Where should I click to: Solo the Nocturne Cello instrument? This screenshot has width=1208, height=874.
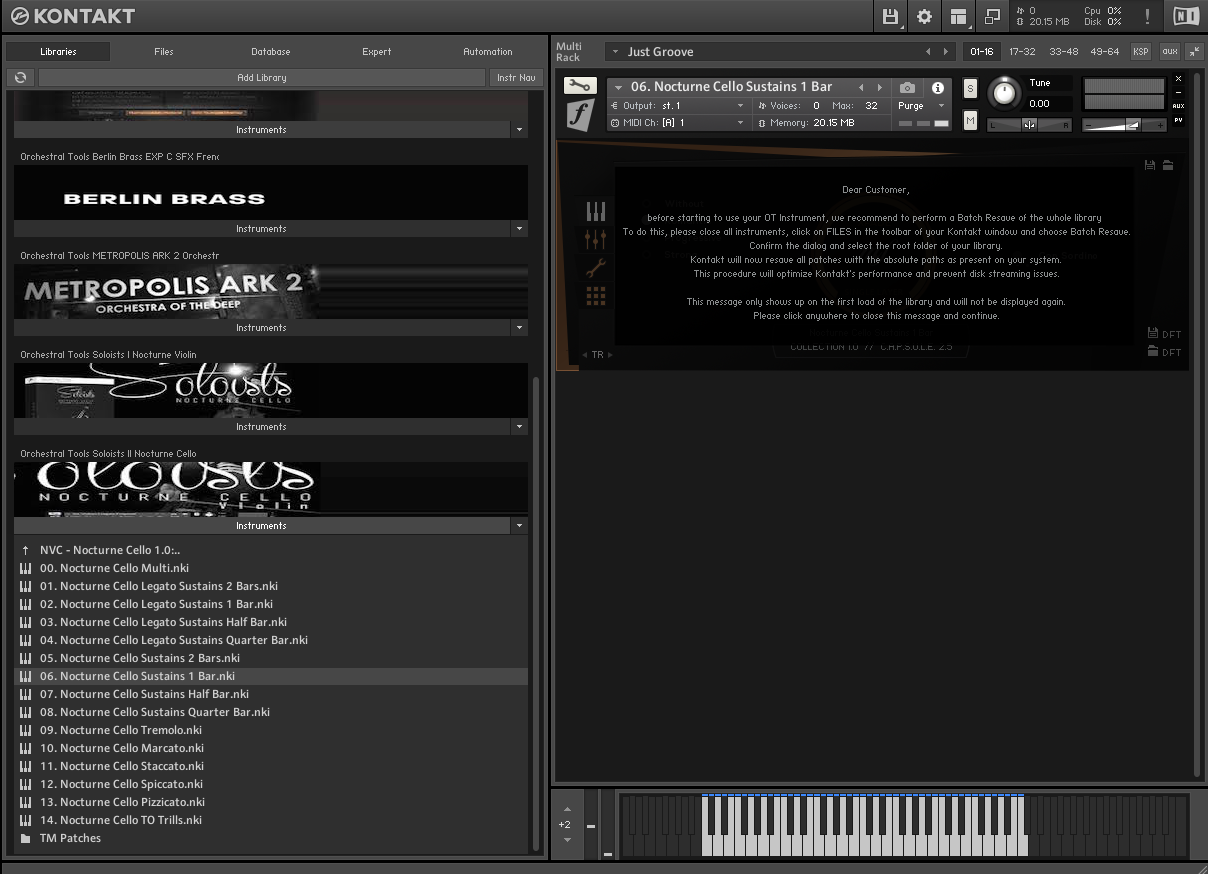(x=970, y=88)
